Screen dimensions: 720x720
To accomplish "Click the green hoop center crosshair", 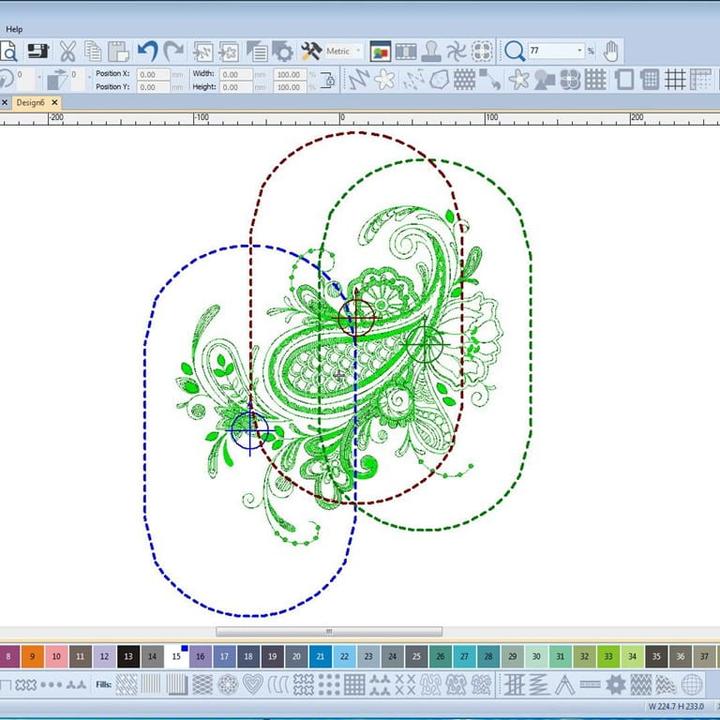I will point(425,344).
